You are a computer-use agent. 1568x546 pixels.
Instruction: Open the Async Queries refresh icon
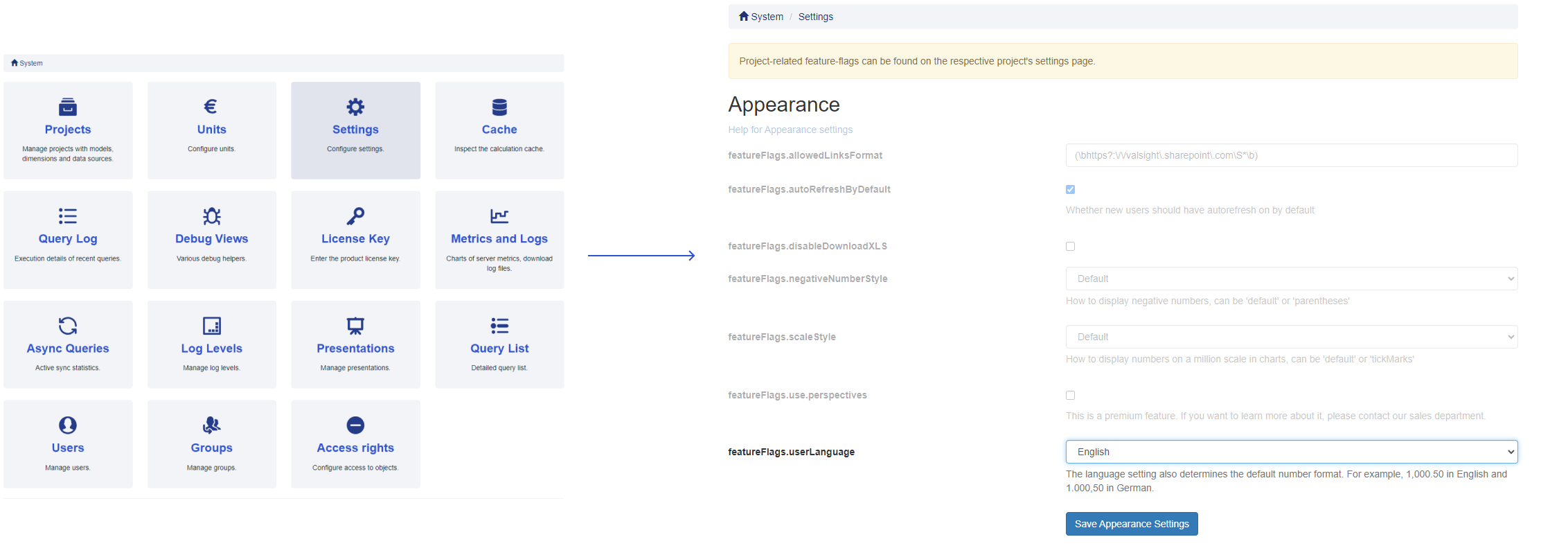tap(68, 326)
